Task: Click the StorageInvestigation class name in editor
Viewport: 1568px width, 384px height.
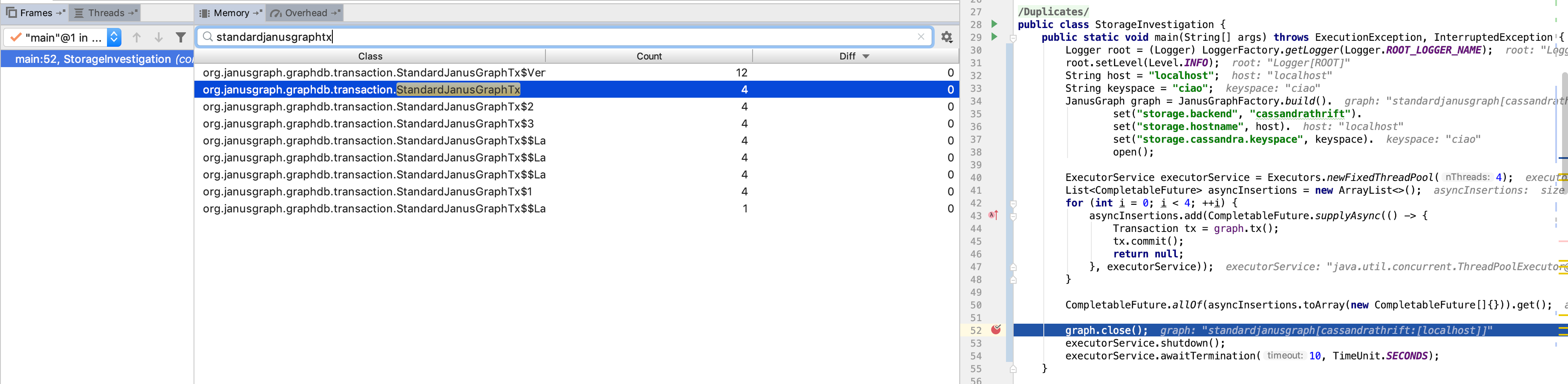Action: 1154,24
